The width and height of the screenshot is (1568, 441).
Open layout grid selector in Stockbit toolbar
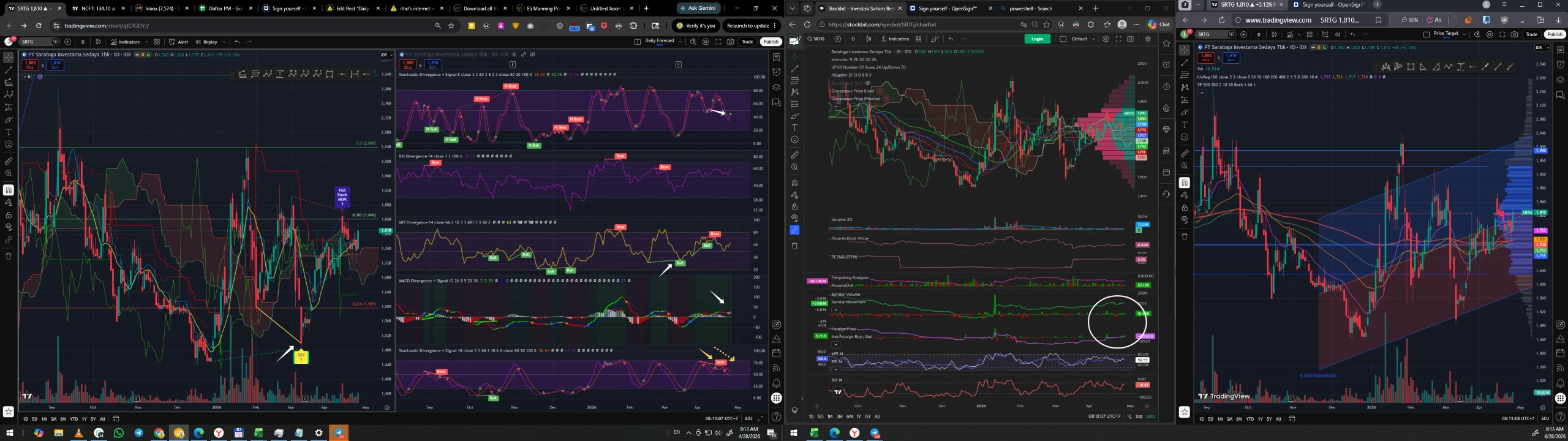(x=918, y=39)
